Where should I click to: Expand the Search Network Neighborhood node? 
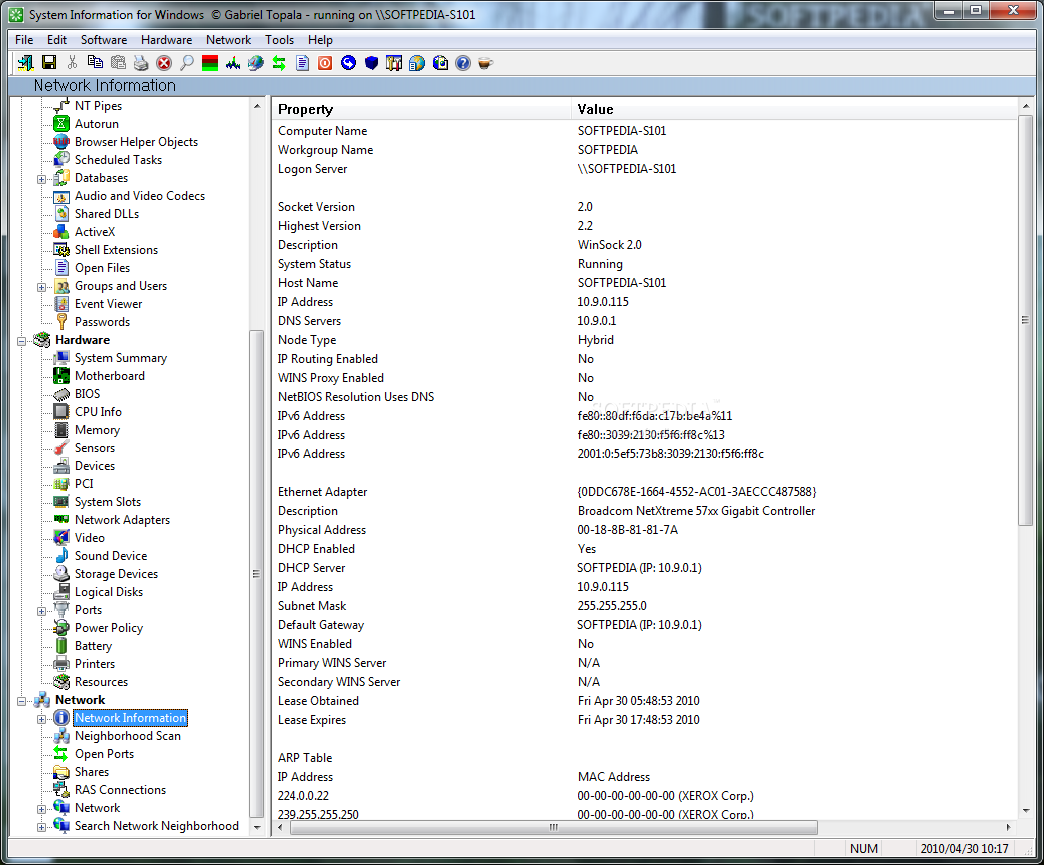41,826
